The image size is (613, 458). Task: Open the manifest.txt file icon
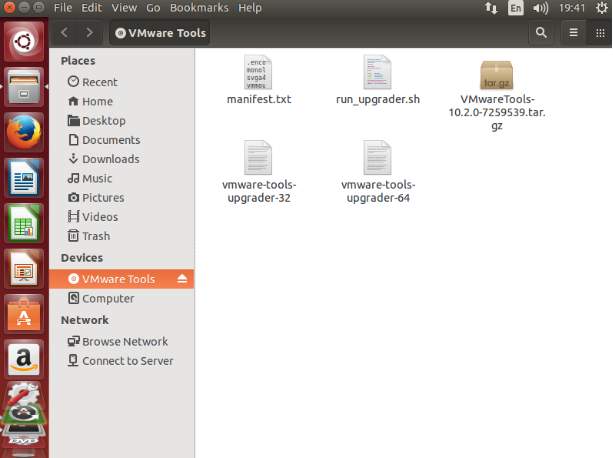click(x=258, y=72)
